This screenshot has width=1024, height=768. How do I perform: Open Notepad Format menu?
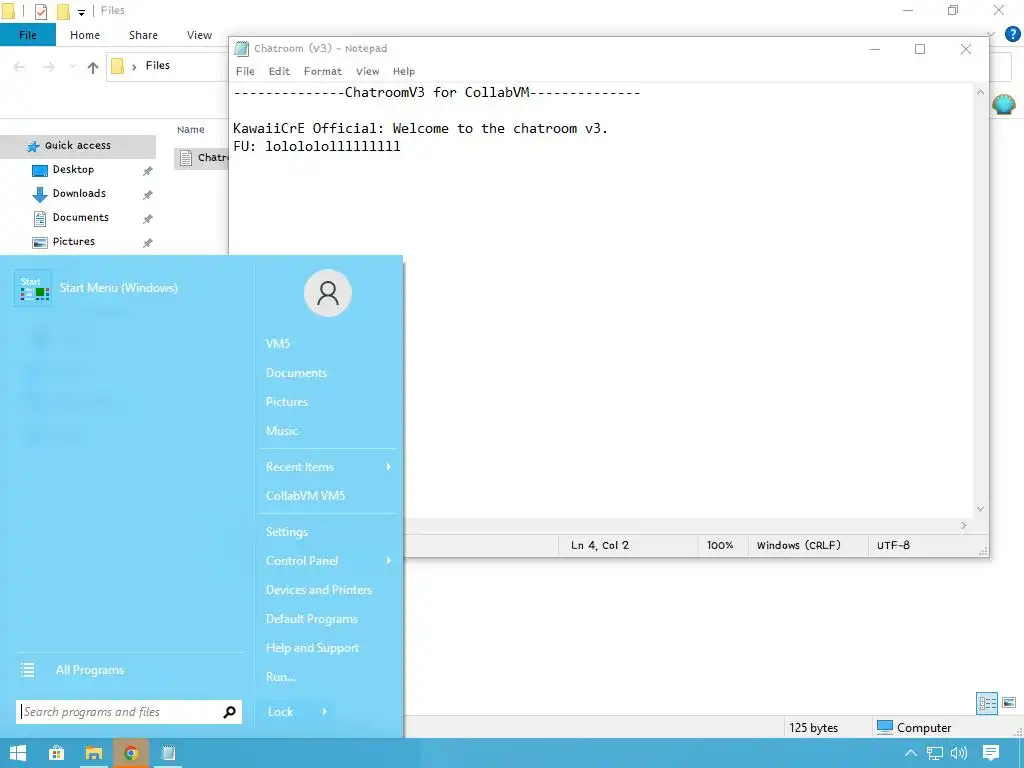pos(323,71)
